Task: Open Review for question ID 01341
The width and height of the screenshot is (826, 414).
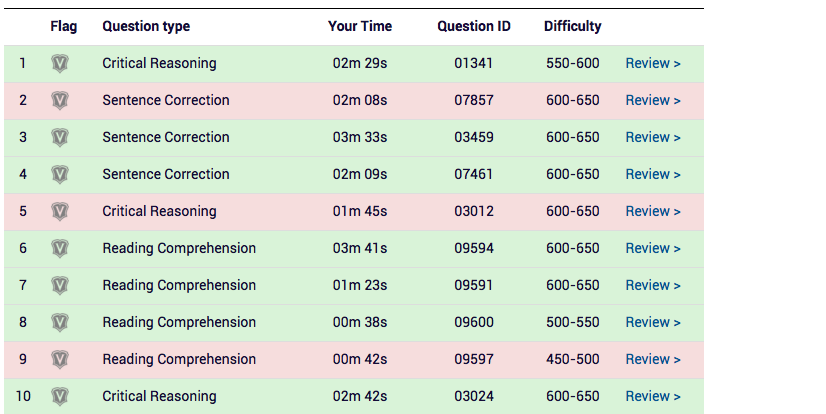Action: (653, 64)
